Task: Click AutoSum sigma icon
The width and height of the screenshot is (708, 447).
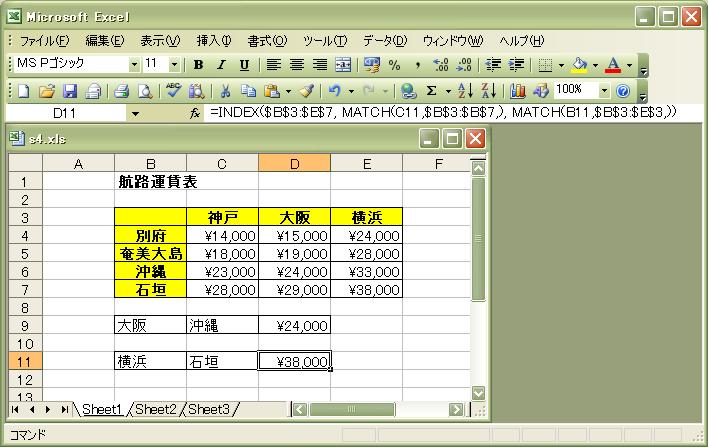Action: (431, 91)
